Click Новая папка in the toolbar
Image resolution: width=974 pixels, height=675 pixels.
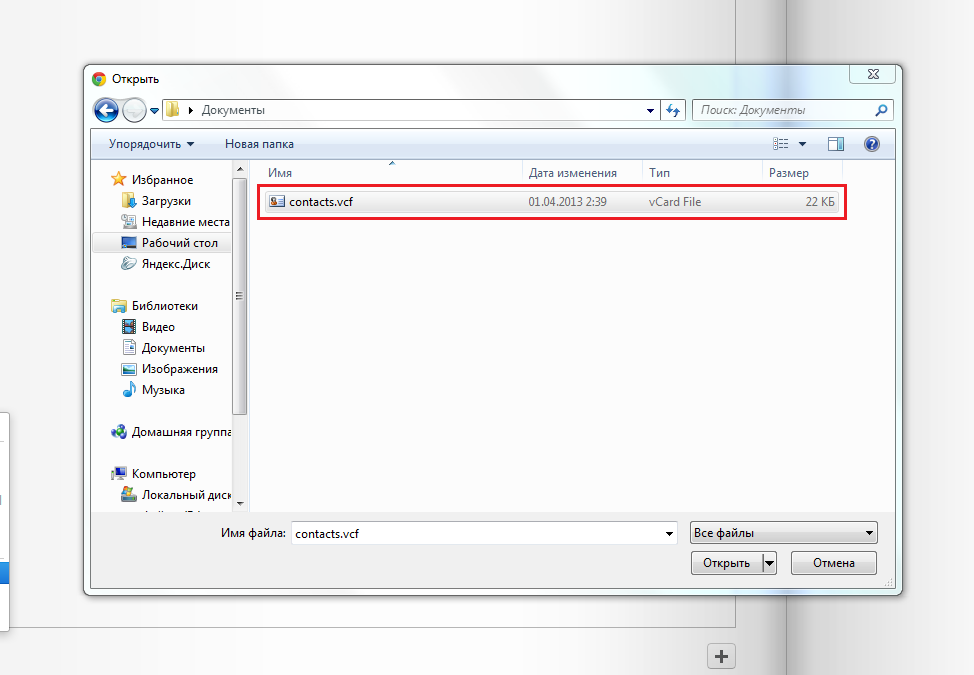click(x=259, y=144)
